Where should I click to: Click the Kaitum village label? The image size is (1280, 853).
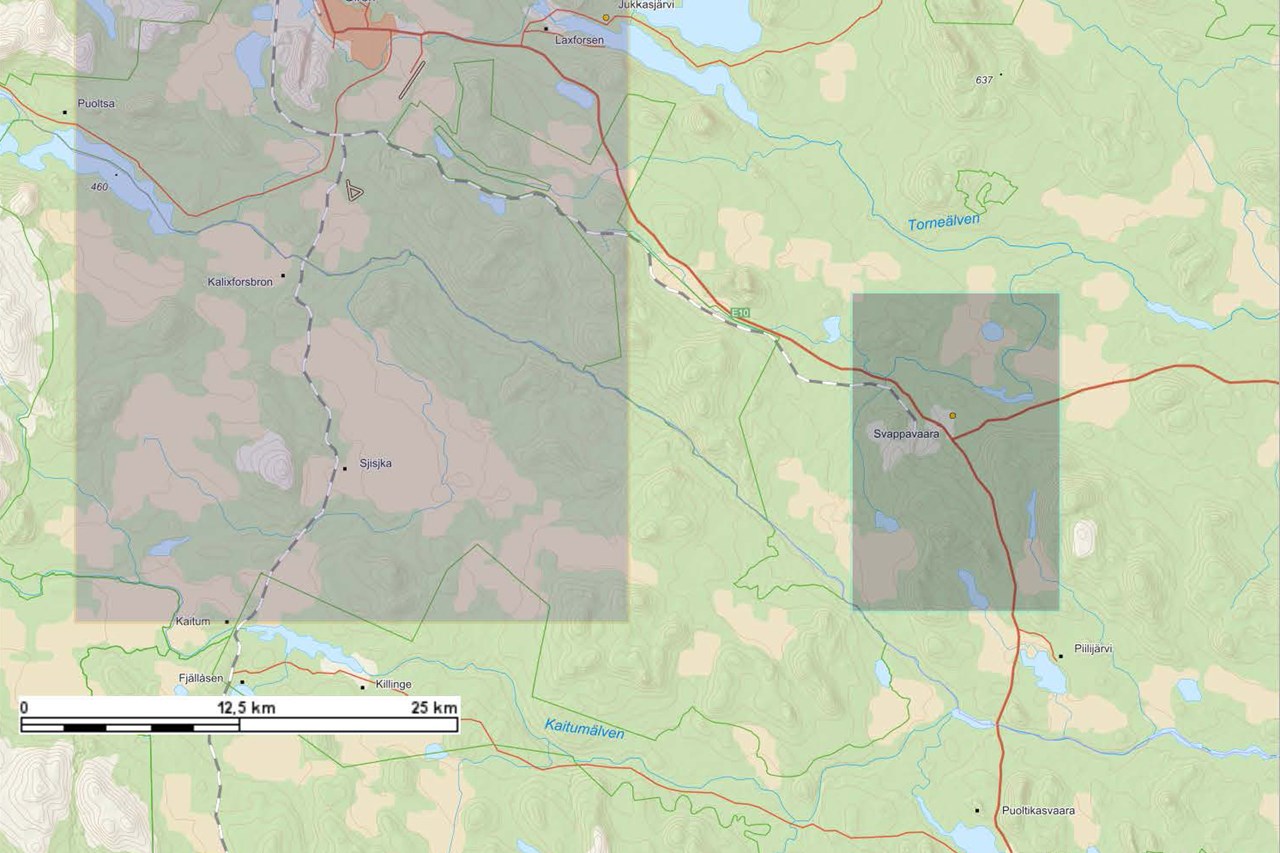click(193, 622)
